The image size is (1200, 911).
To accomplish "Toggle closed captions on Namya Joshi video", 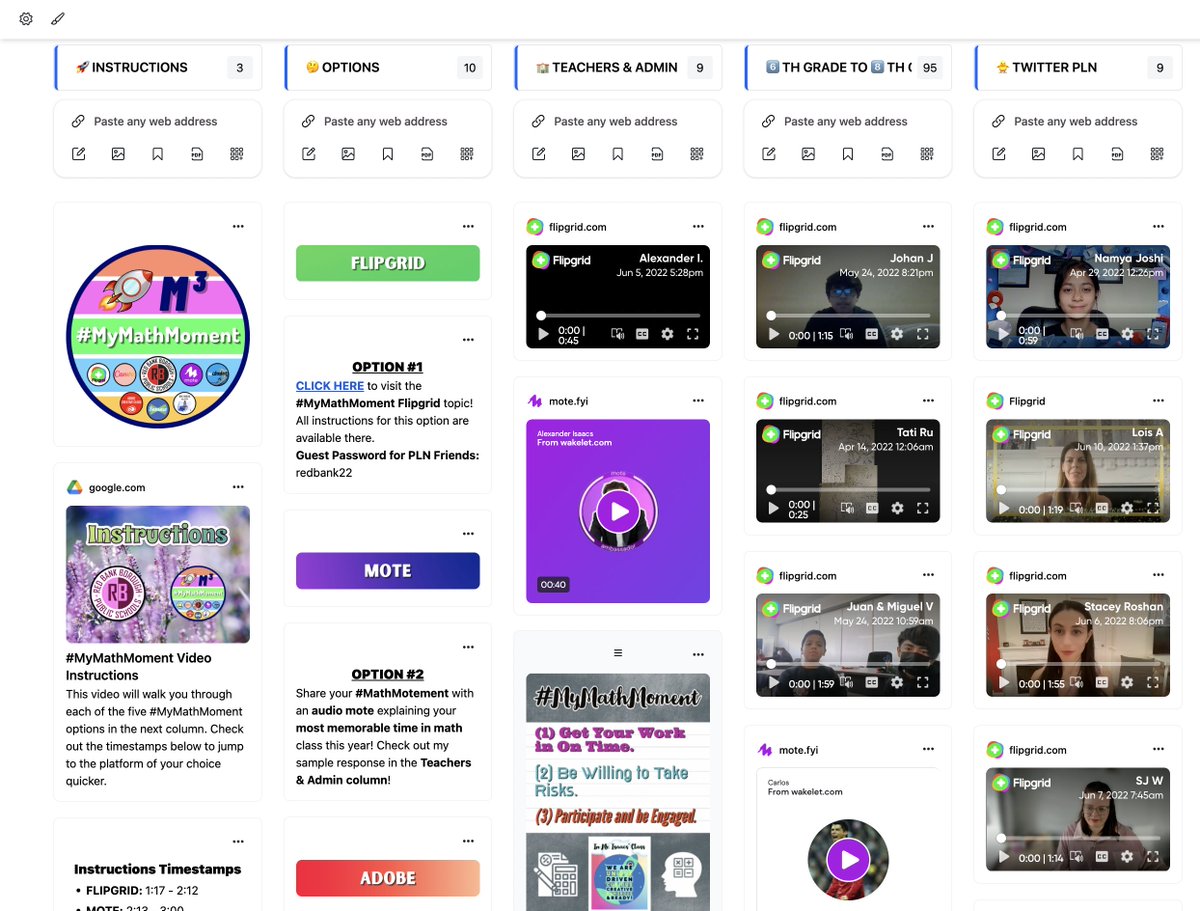I will 1102,334.
